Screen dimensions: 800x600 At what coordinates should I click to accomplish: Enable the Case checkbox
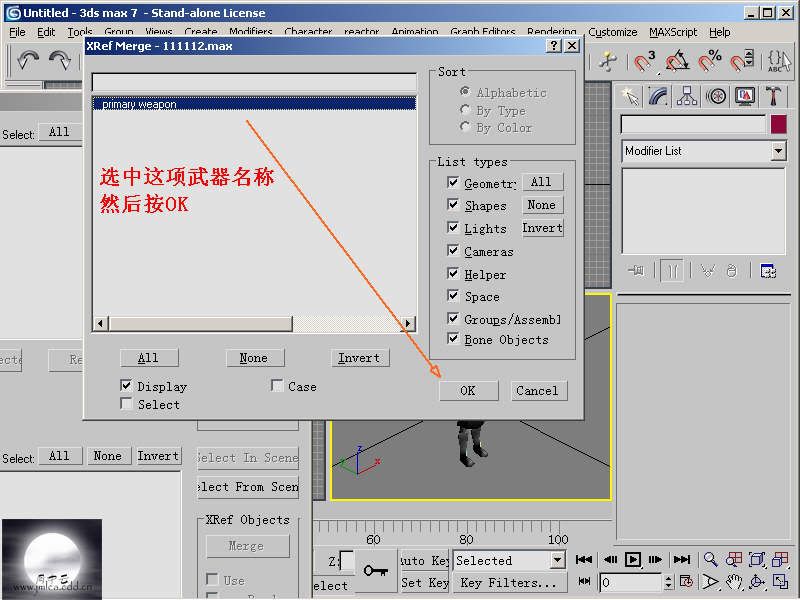pyautogui.click(x=277, y=386)
